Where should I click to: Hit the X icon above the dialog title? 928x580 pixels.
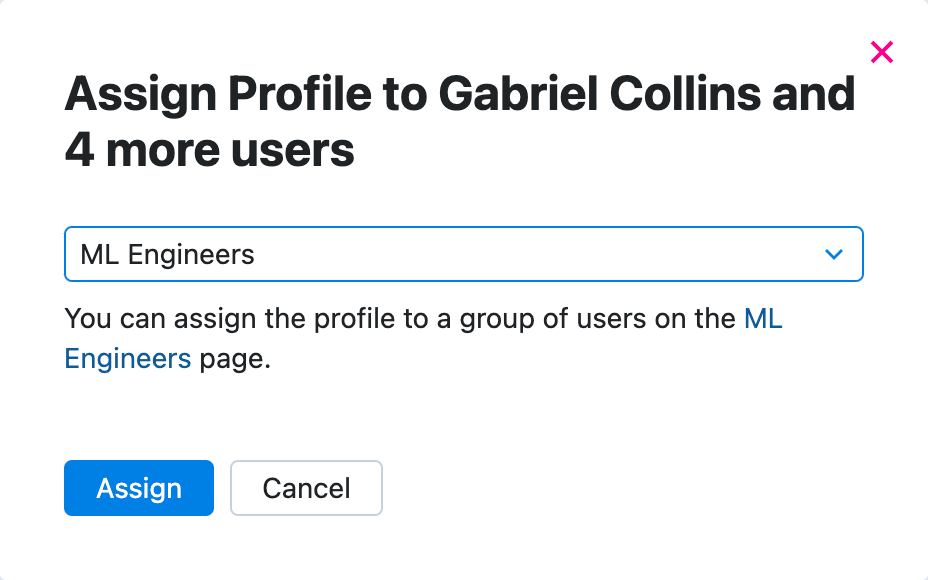click(881, 52)
